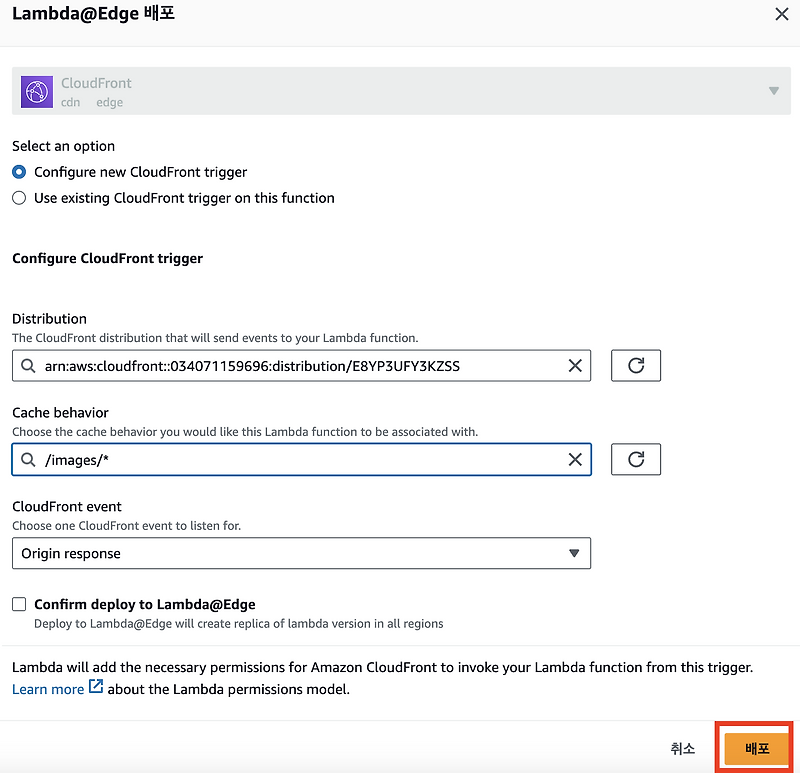Click inside the Distribution ARN input field

point(300,365)
